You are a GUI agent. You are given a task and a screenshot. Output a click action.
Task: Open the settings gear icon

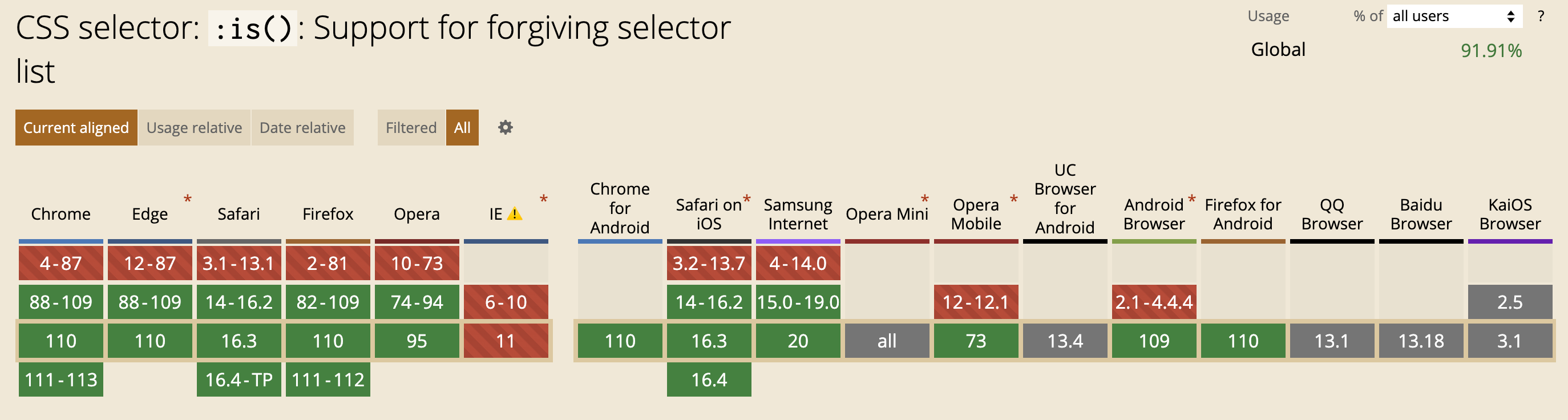[505, 128]
